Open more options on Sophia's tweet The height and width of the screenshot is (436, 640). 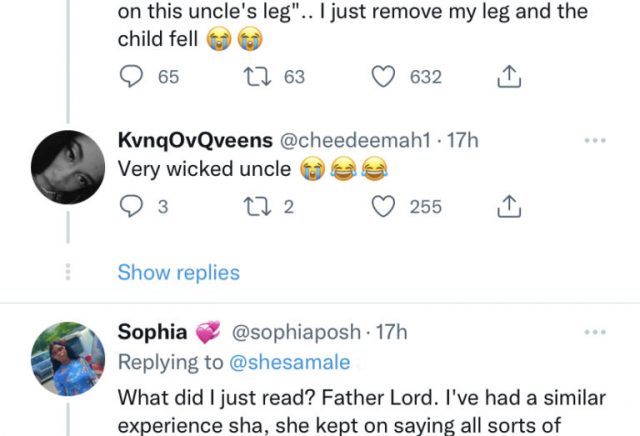(x=594, y=332)
